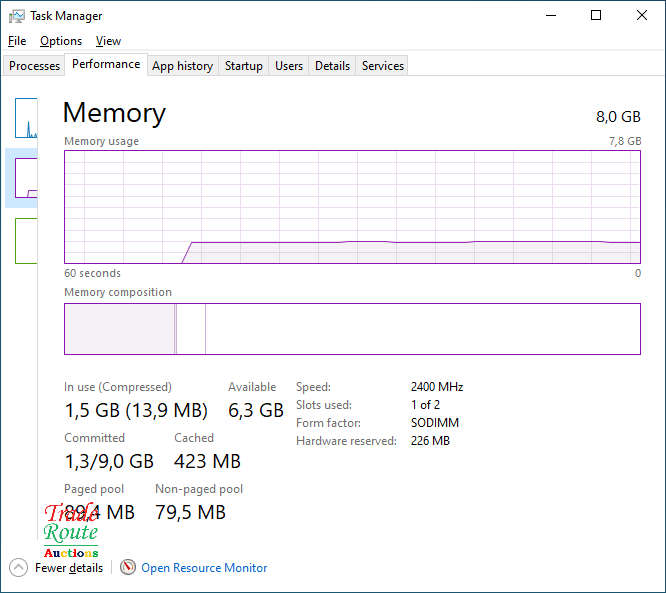Switch to the Startup tab
Image resolution: width=666 pixels, height=593 pixels.
244,66
